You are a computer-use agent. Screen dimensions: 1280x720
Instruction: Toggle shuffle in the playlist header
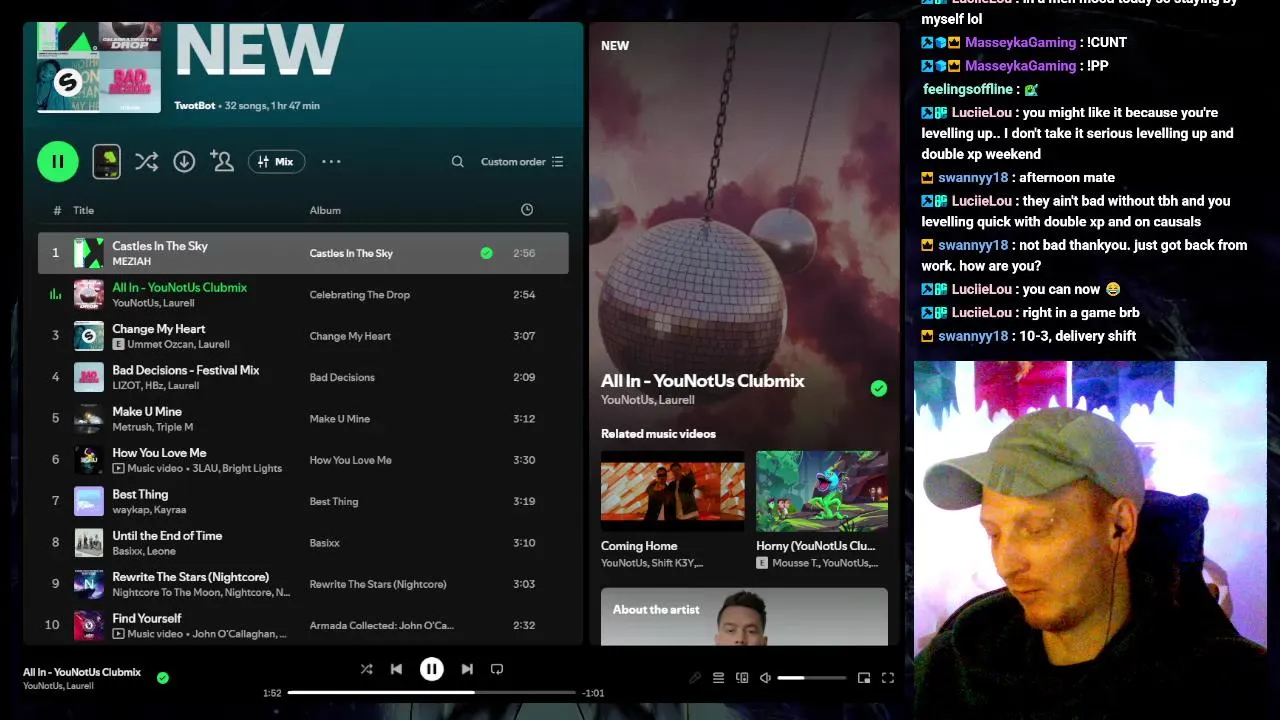click(x=146, y=161)
